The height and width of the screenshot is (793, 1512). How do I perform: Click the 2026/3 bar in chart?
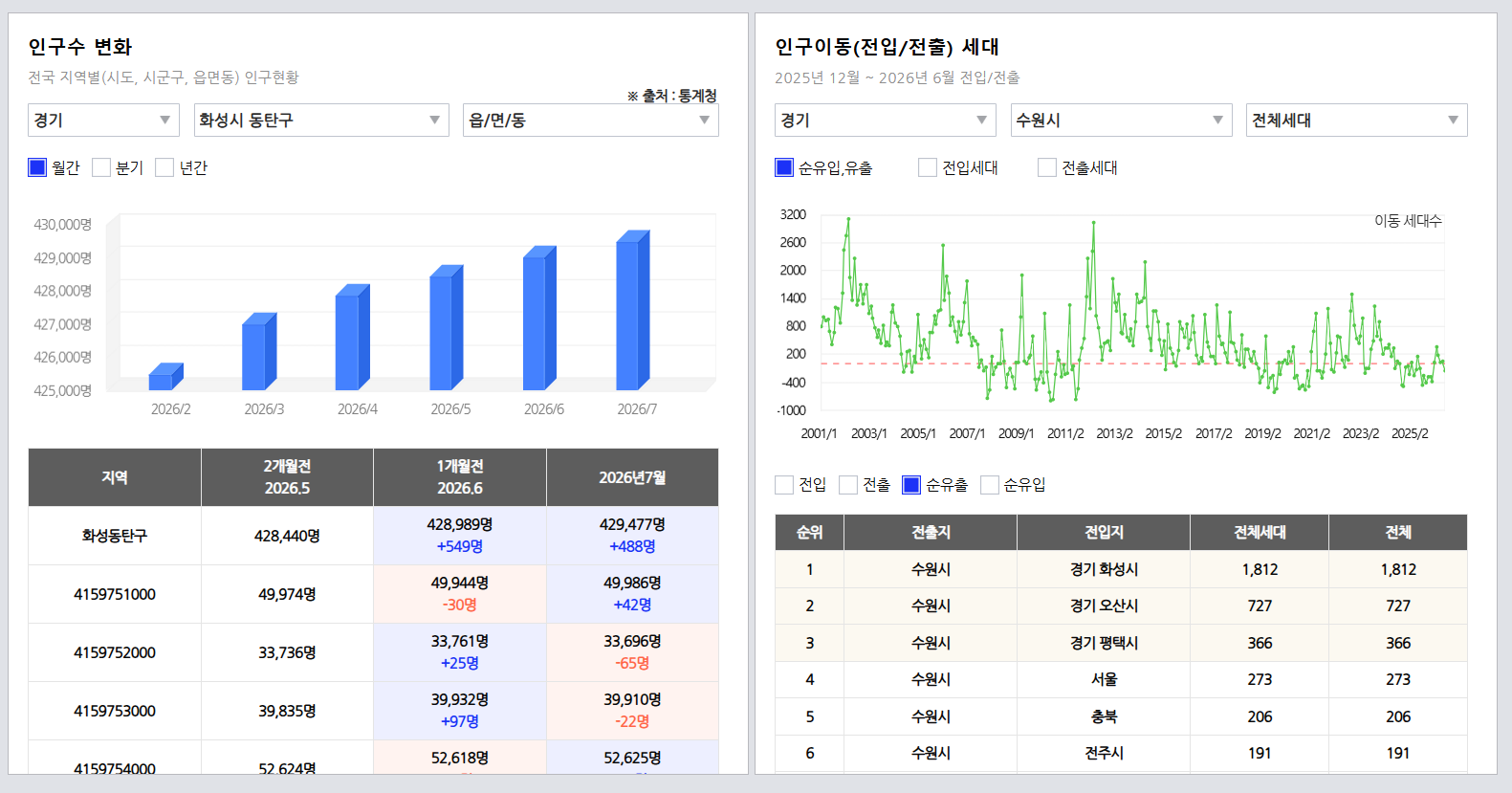(259, 352)
